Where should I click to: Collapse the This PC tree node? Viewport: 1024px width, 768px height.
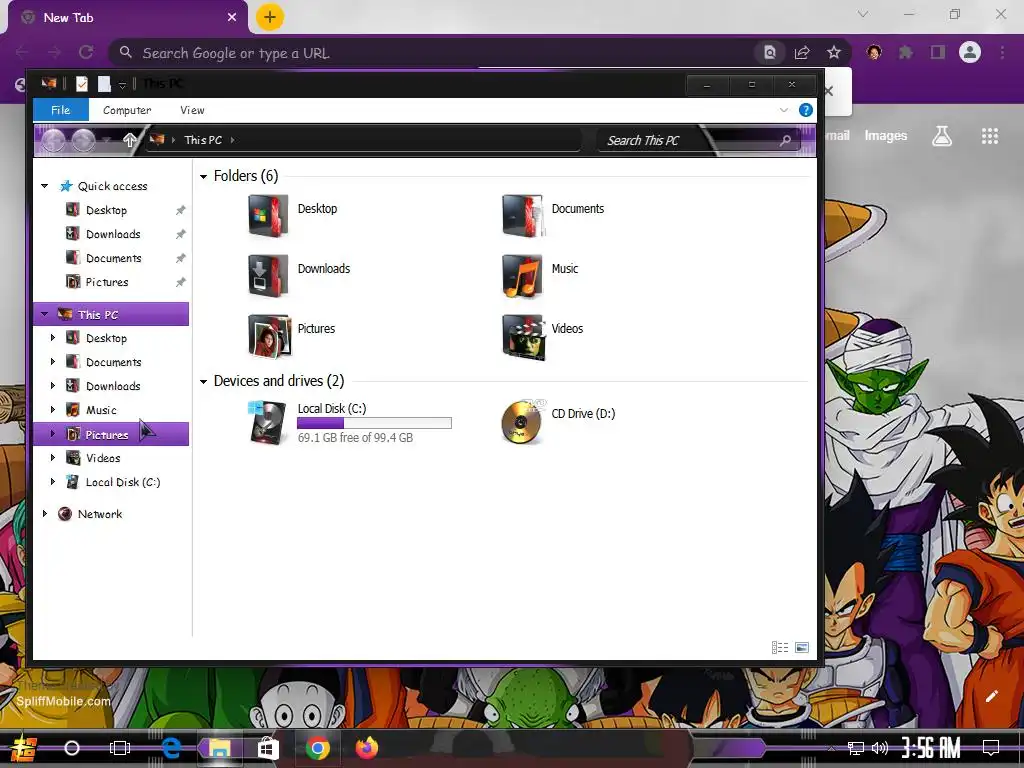coord(44,314)
